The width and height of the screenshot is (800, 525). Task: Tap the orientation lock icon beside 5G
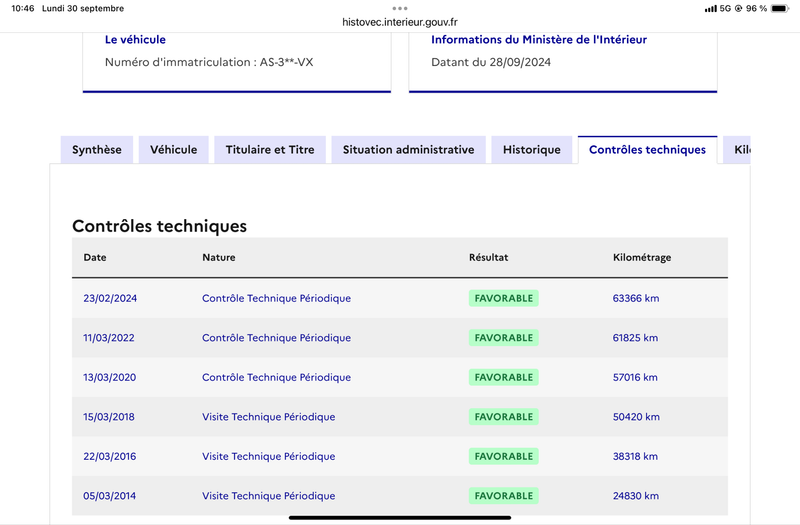point(738,9)
